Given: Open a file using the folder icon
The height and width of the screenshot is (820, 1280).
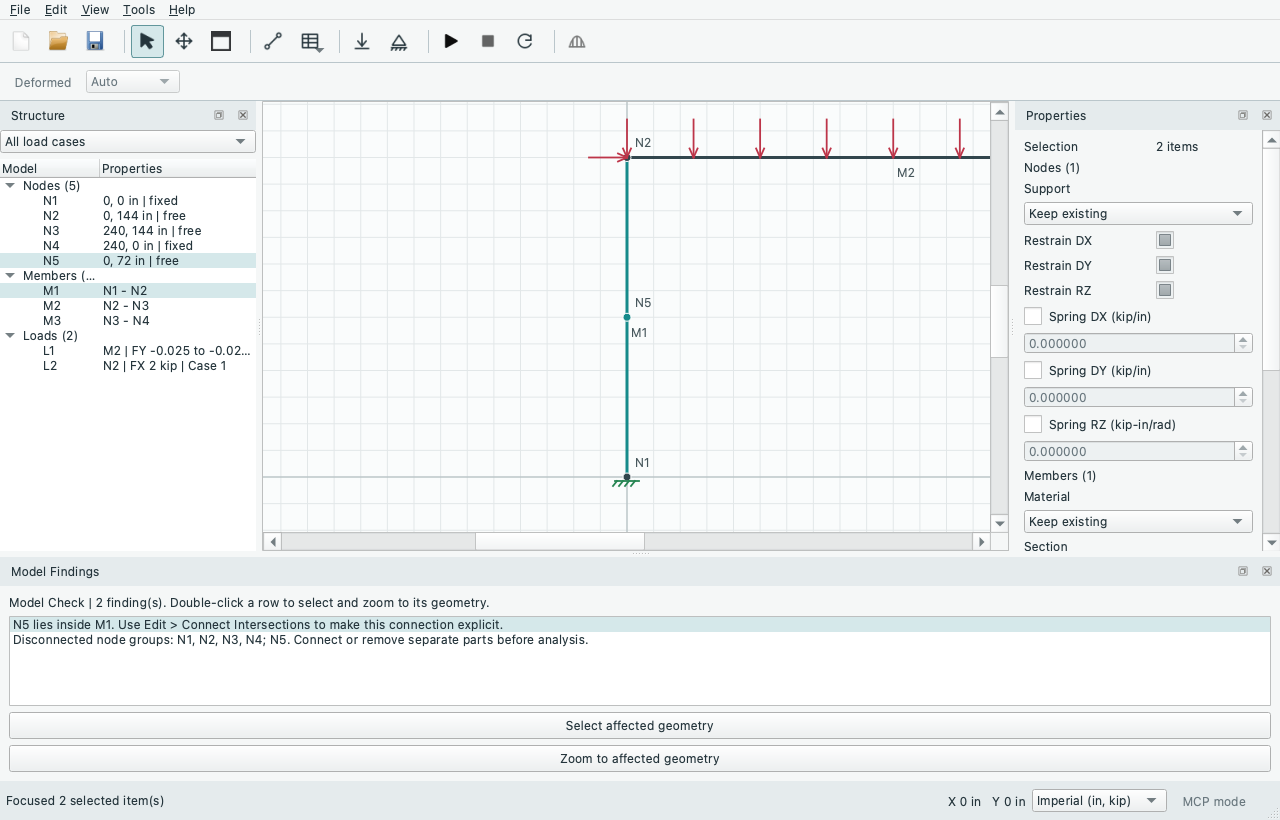Looking at the screenshot, I should 58,41.
